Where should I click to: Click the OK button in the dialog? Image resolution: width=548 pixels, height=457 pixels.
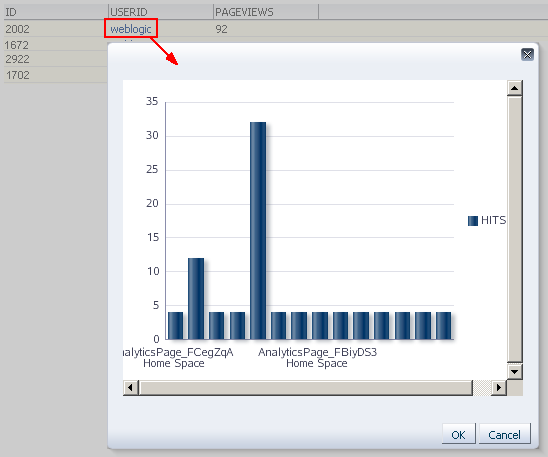458,435
